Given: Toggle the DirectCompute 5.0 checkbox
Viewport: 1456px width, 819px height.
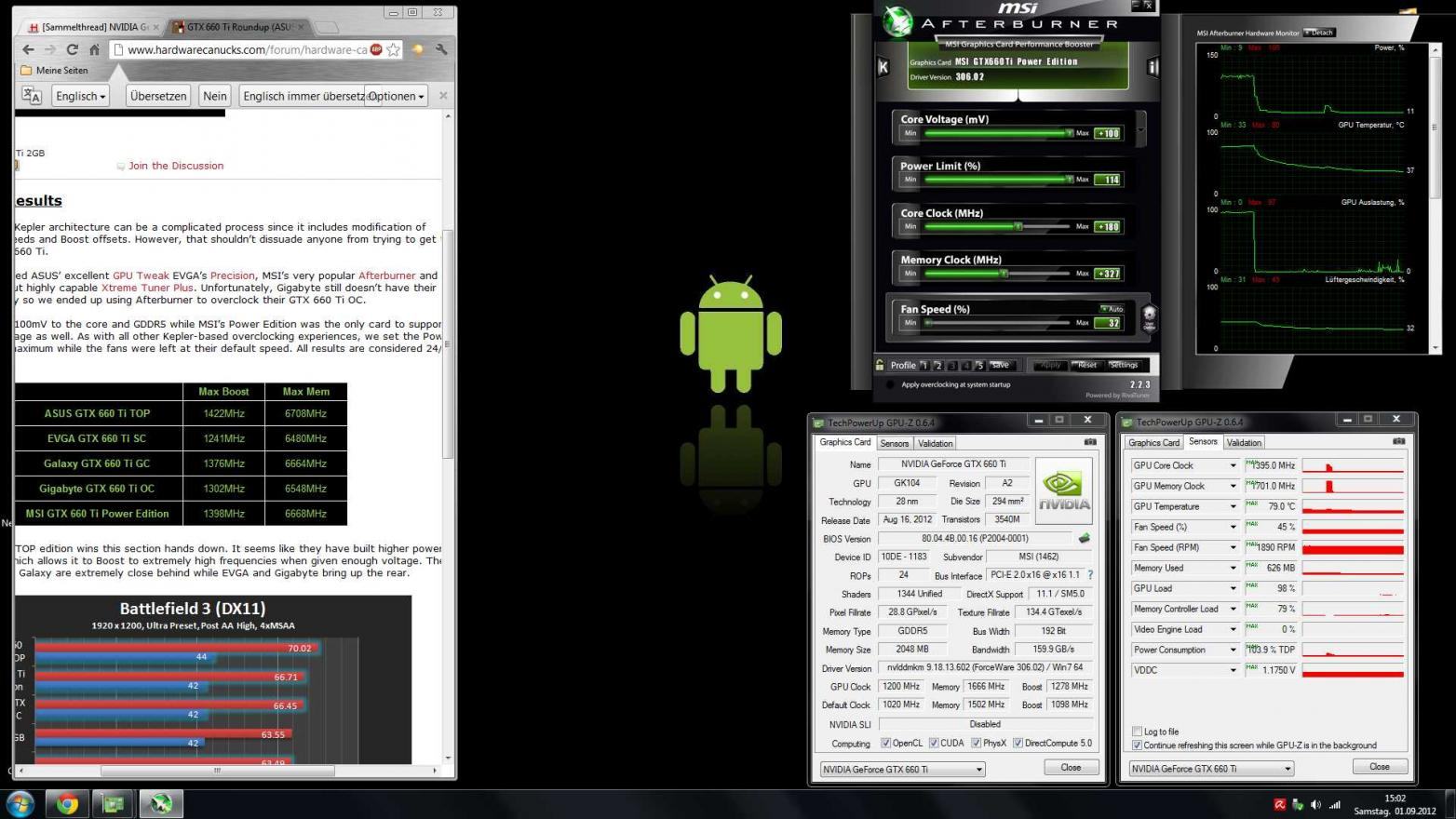Looking at the screenshot, I should click(x=1018, y=744).
